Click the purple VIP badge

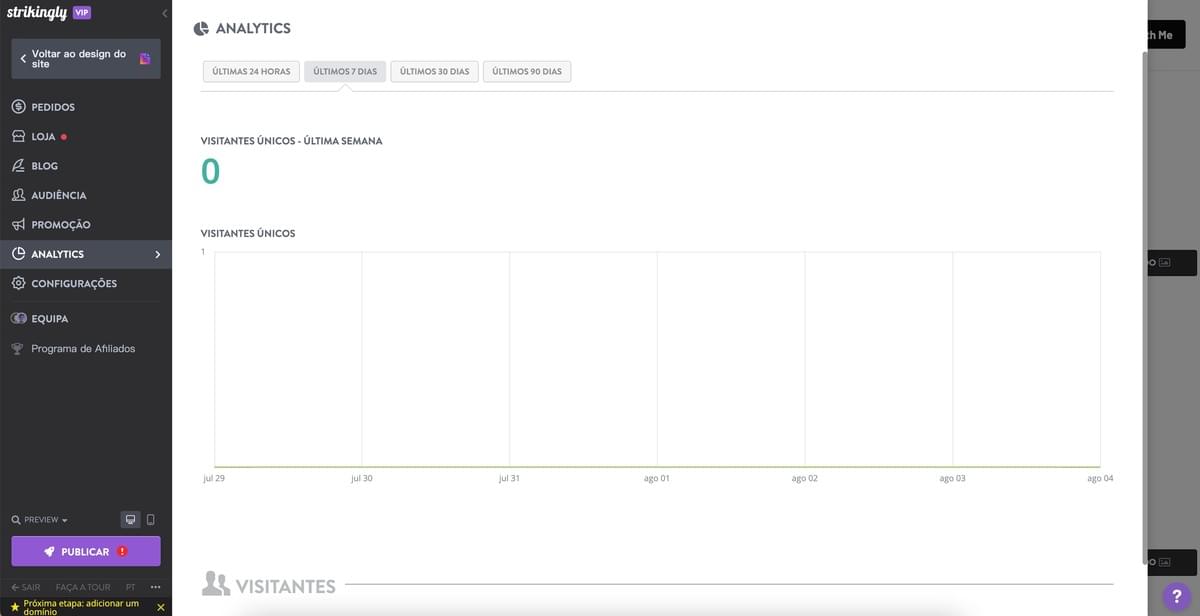coord(82,12)
